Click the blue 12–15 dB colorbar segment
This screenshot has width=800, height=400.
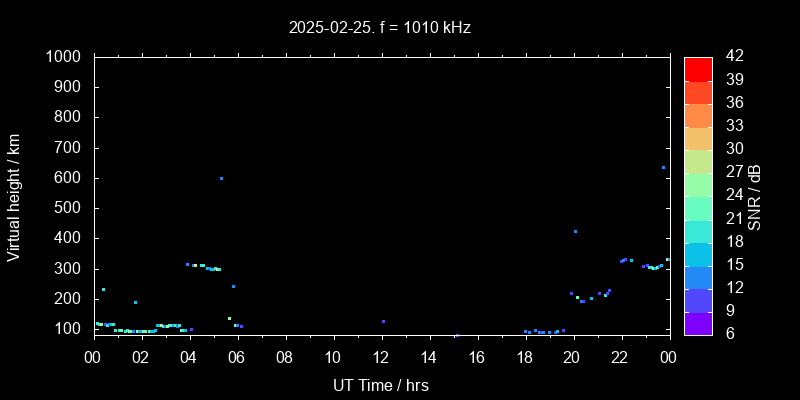698,277
